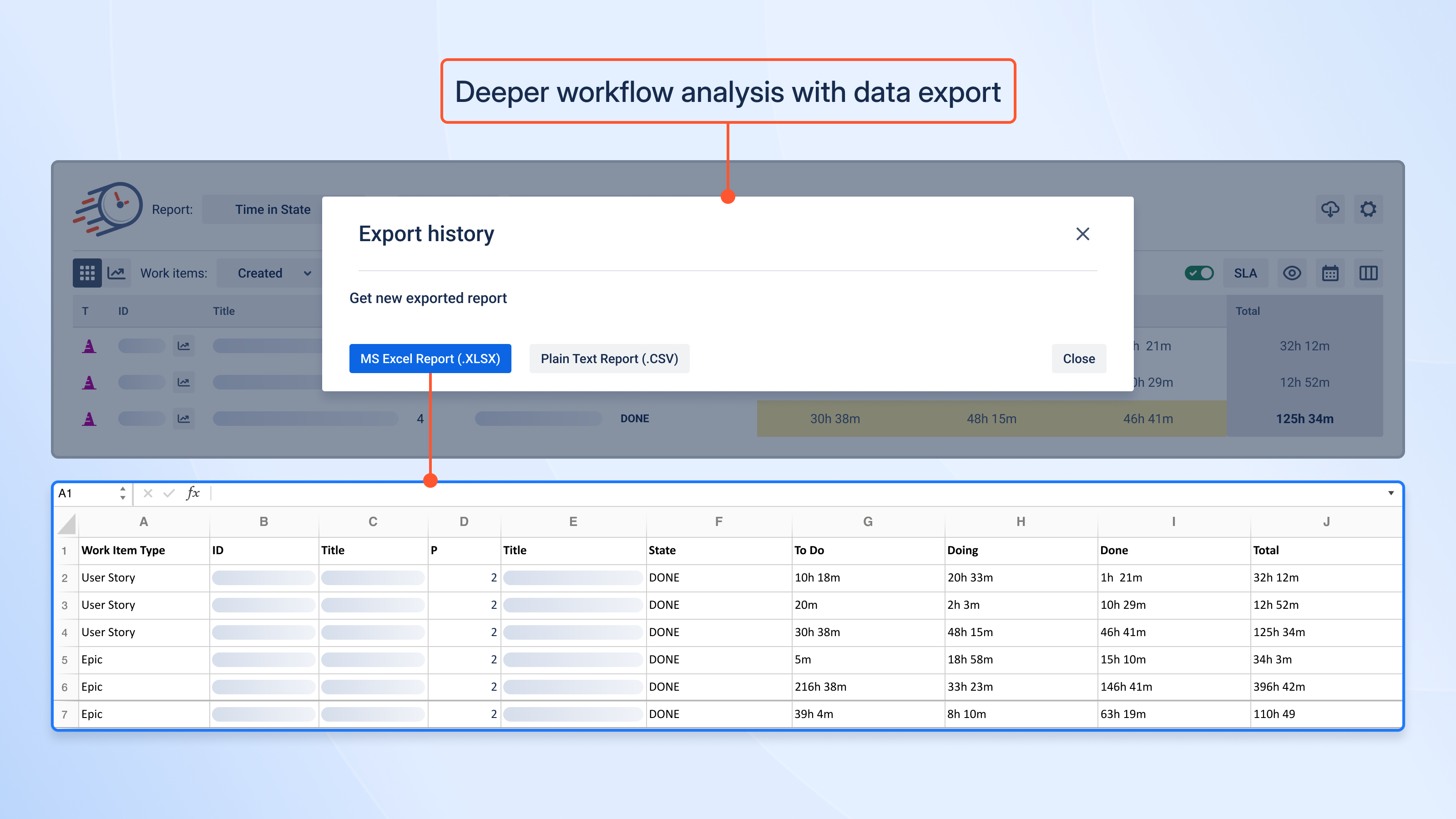The height and width of the screenshot is (819, 1456).
Task: Download MS Excel Report (.XLSX)
Action: tap(430, 359)
